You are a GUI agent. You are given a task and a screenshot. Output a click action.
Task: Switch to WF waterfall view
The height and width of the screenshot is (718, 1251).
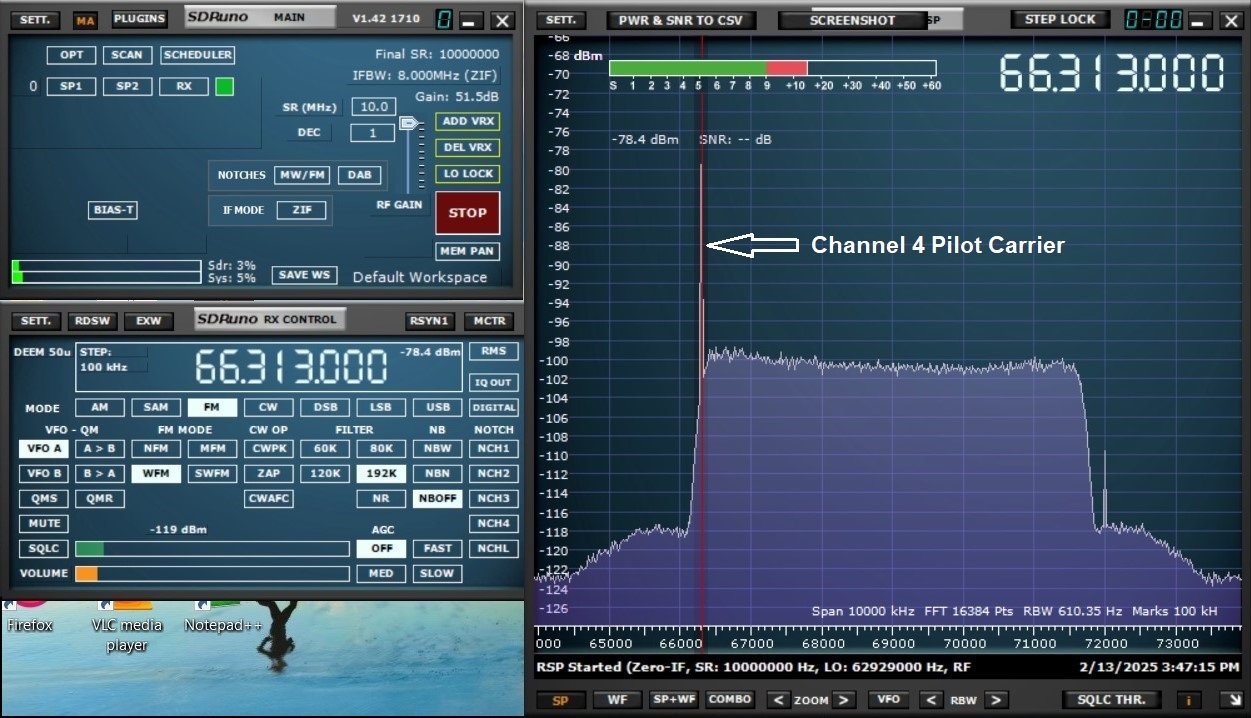618,700
